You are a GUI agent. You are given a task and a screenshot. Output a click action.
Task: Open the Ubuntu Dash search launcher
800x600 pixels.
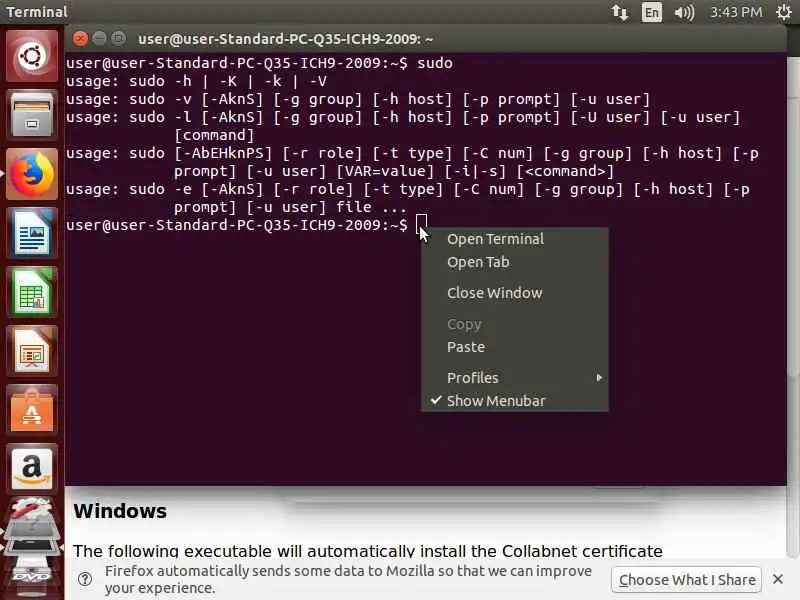tap(32, 56)
